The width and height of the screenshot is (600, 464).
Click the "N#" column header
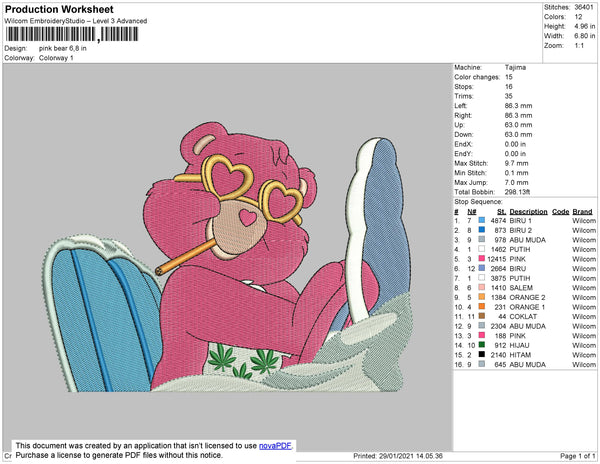click(x=471, y=212)
